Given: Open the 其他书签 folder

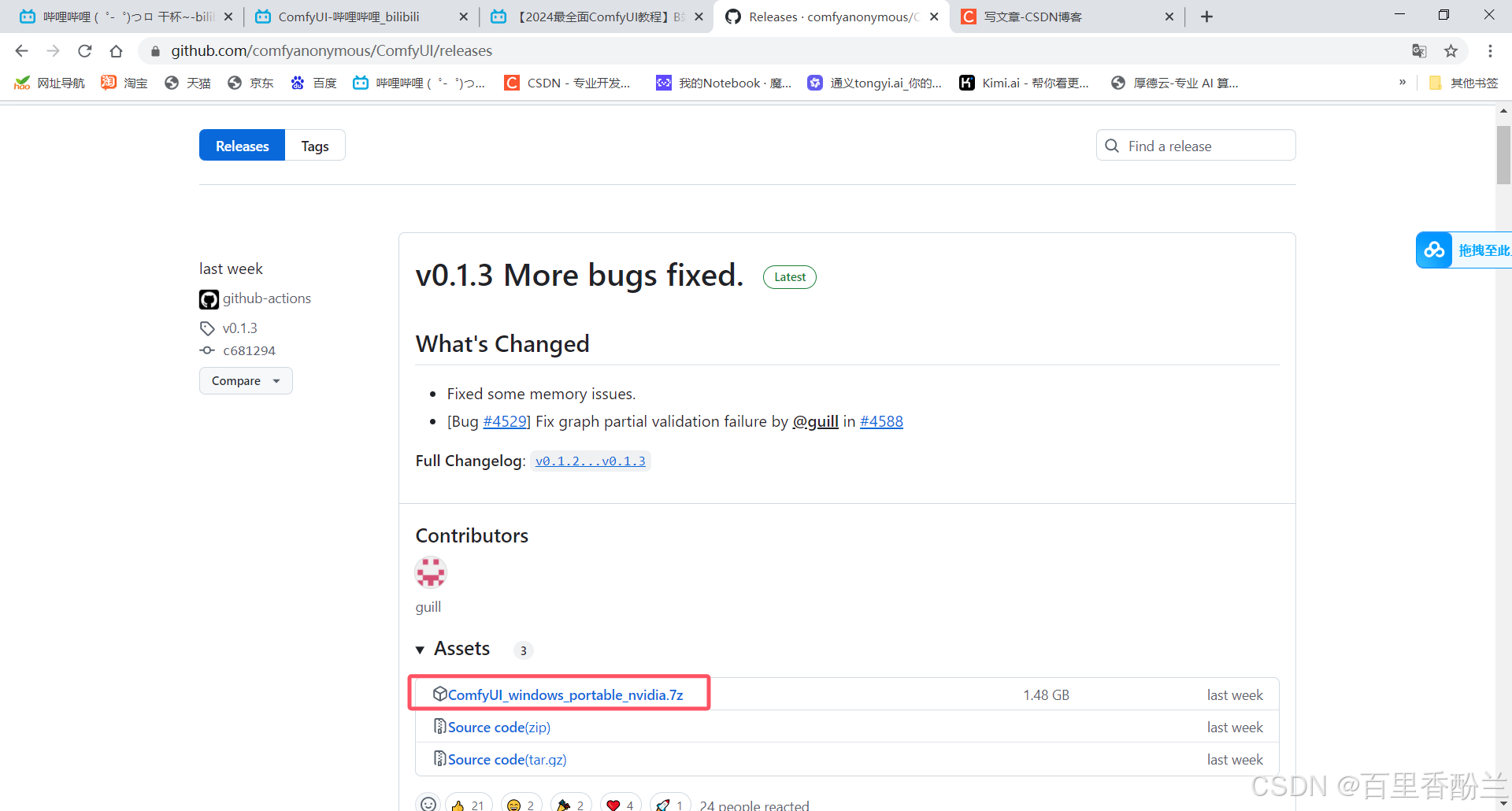Looking at the screenshot, I should pos(1464,83).
